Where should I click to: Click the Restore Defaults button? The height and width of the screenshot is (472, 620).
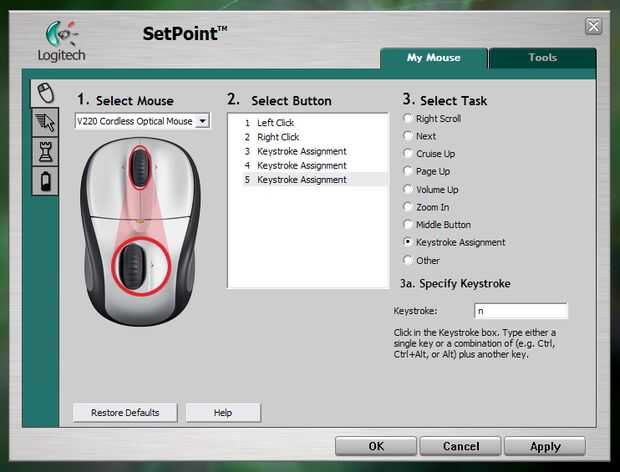click(125, 413)
